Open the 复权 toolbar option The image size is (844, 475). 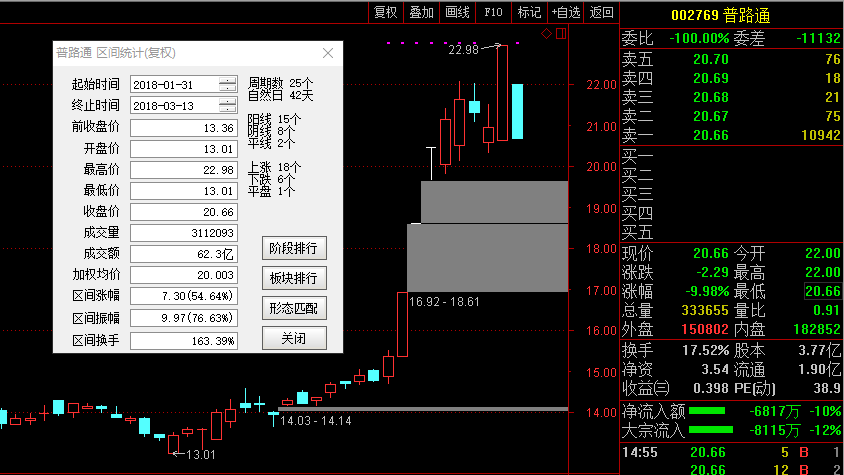385,12
